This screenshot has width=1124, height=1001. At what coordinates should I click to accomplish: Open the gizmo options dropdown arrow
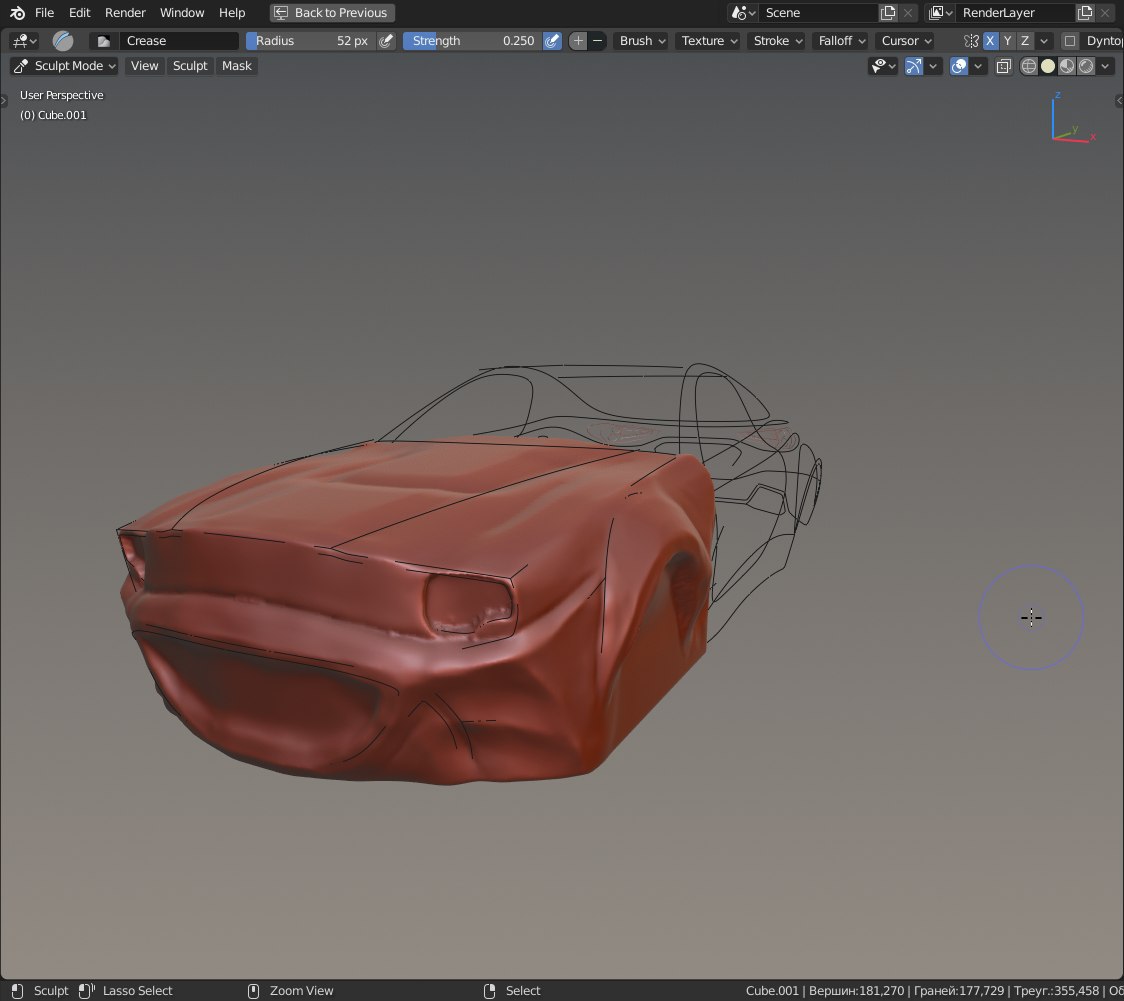click(933, 67)
